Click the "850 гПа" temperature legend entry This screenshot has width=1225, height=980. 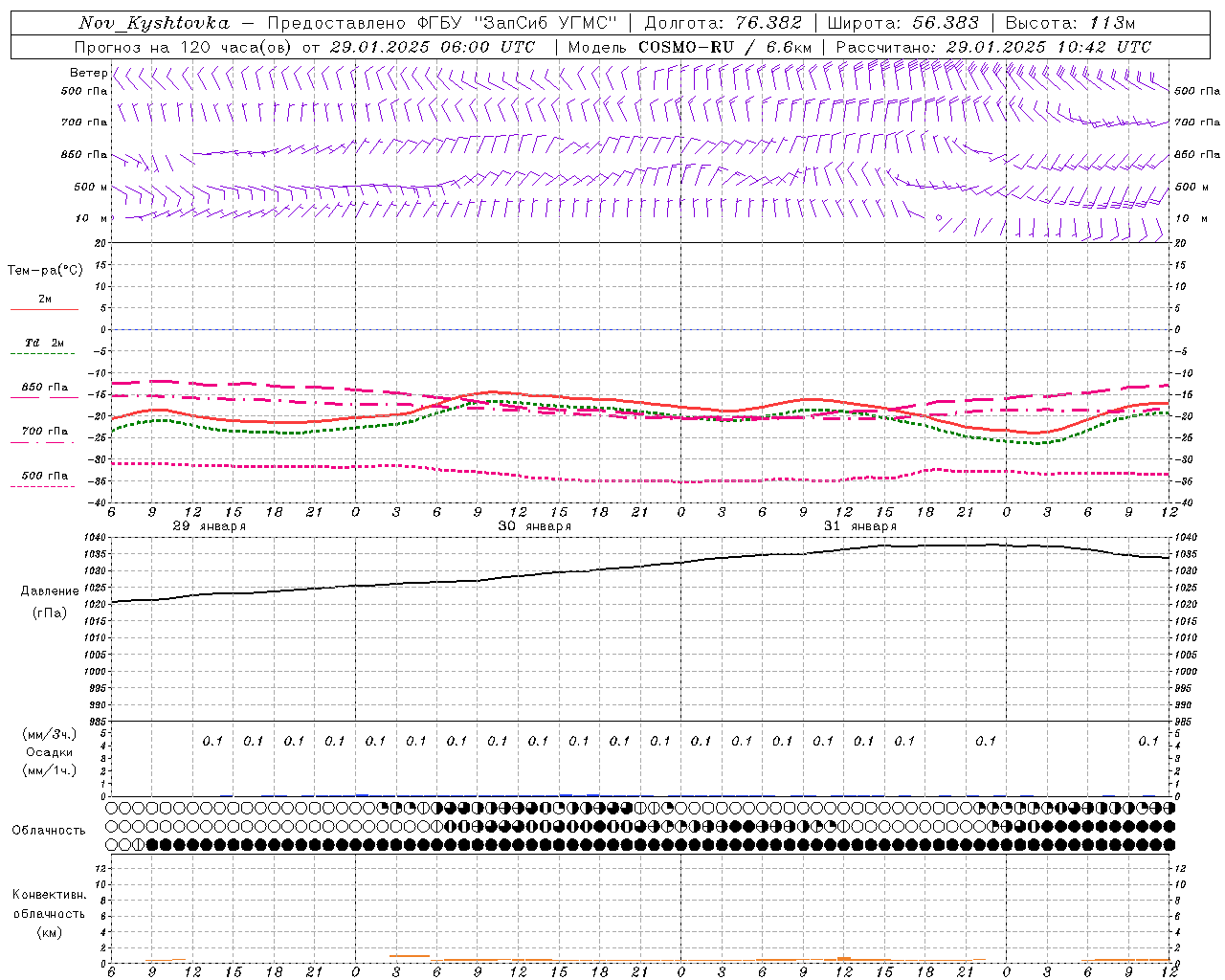[x=44, y=388]
